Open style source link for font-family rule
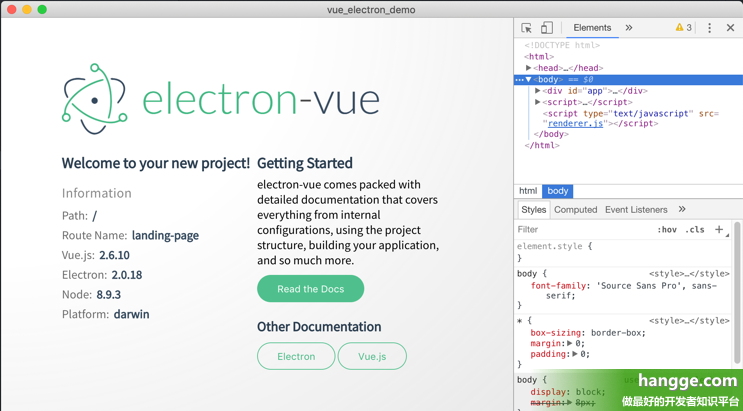743x411 pixels. click(689, 274)
